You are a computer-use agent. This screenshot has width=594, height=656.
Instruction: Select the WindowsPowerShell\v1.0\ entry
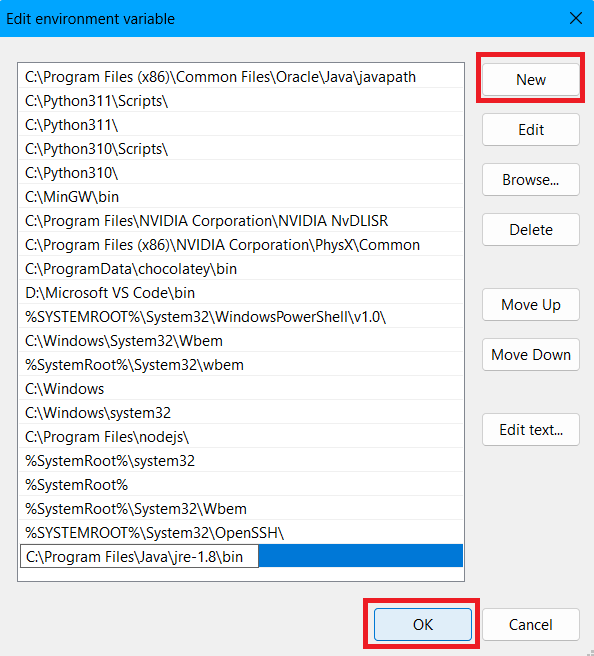pos(241,317)
